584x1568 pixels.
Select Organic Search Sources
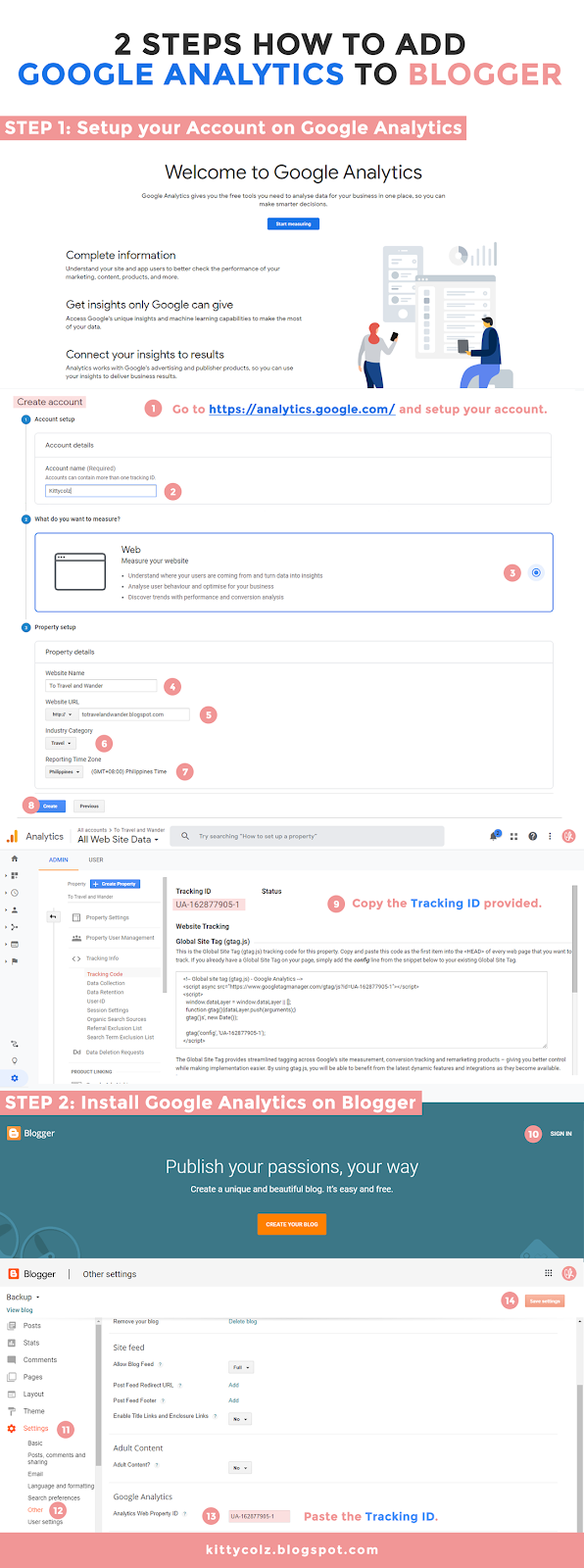(116, 1019)
